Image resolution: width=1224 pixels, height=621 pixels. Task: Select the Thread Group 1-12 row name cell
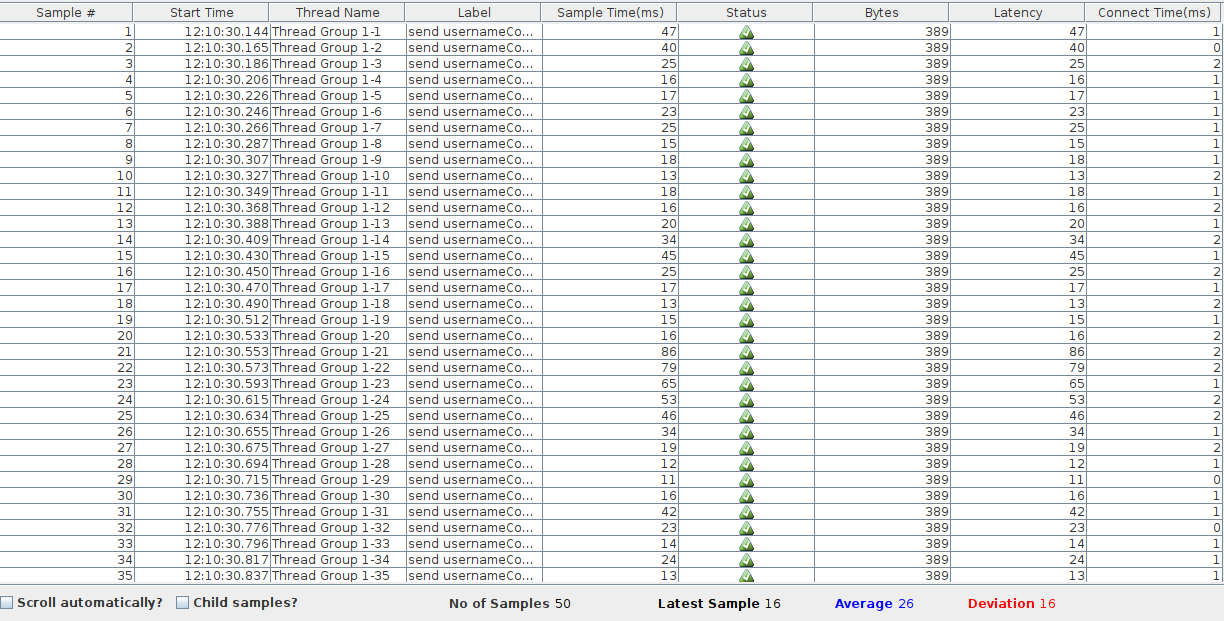pyautogui.click(x=330, y=208)
